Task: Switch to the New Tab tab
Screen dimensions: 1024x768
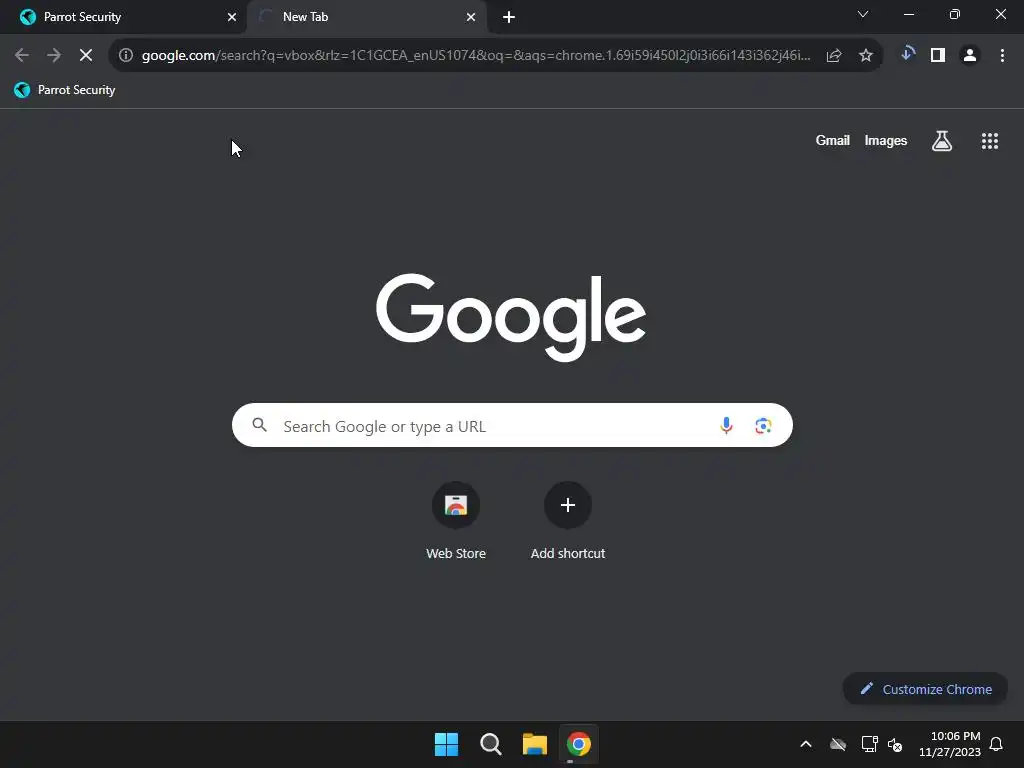Action: (366, 17)
